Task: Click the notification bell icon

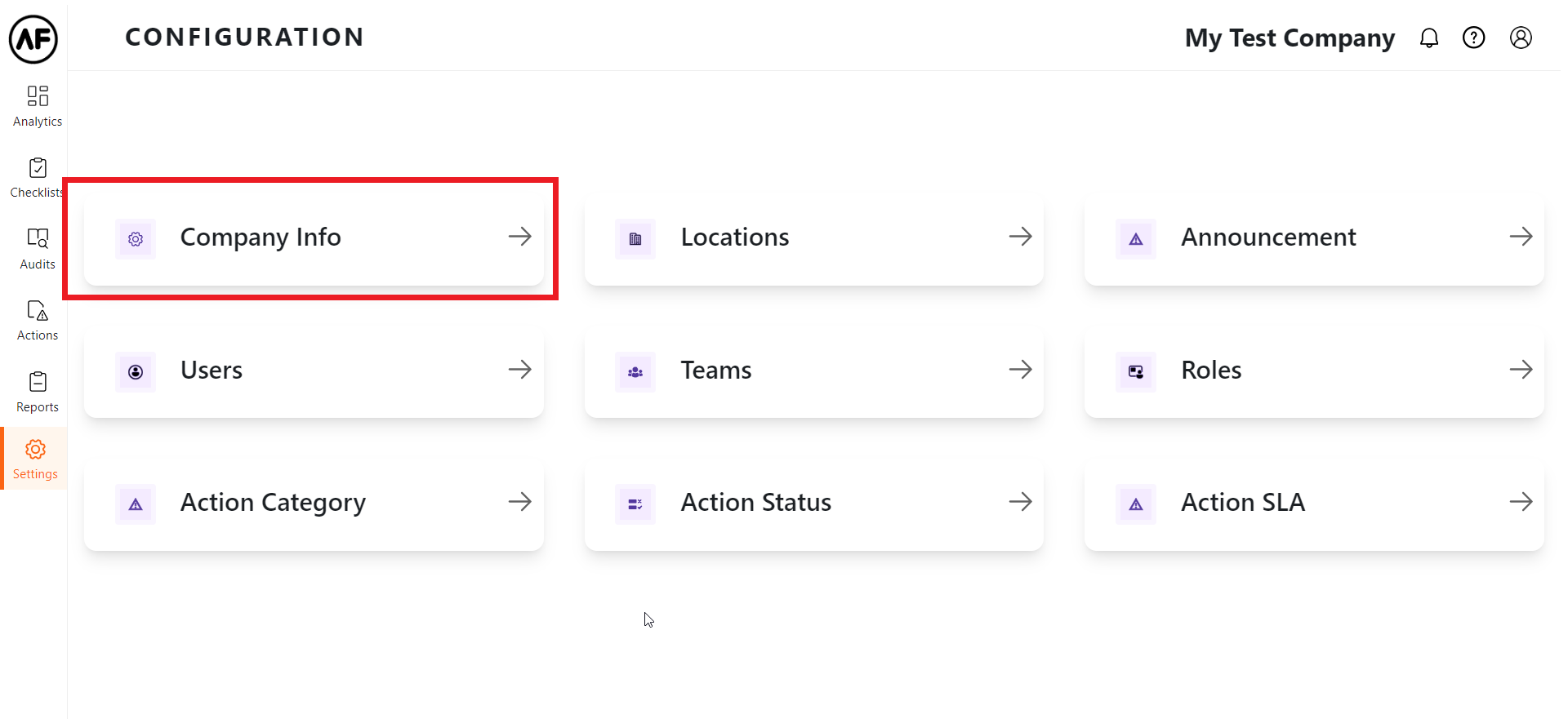Action: coord(1428,38)
